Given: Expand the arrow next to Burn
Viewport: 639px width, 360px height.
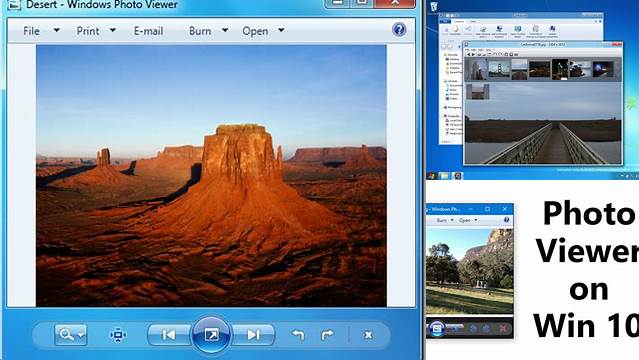Looking at the screenshot, I should click(225, 31).
